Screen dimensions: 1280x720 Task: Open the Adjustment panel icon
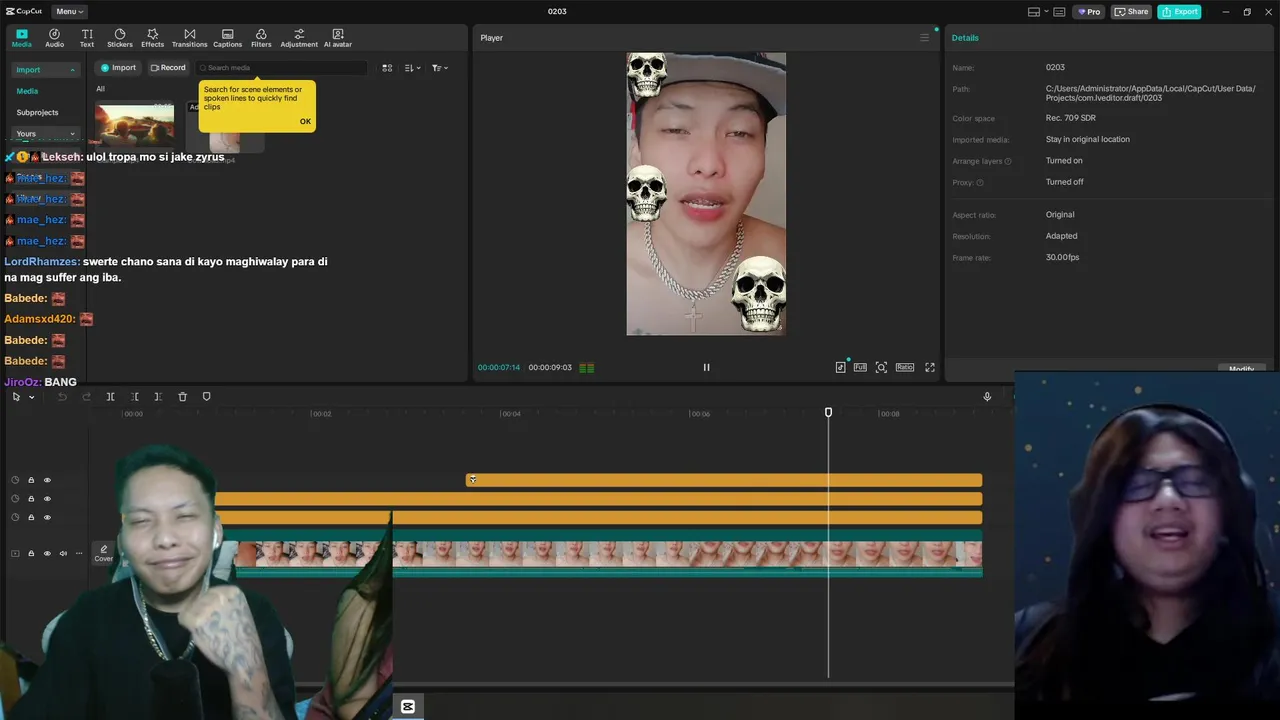(x=299, y=38)
